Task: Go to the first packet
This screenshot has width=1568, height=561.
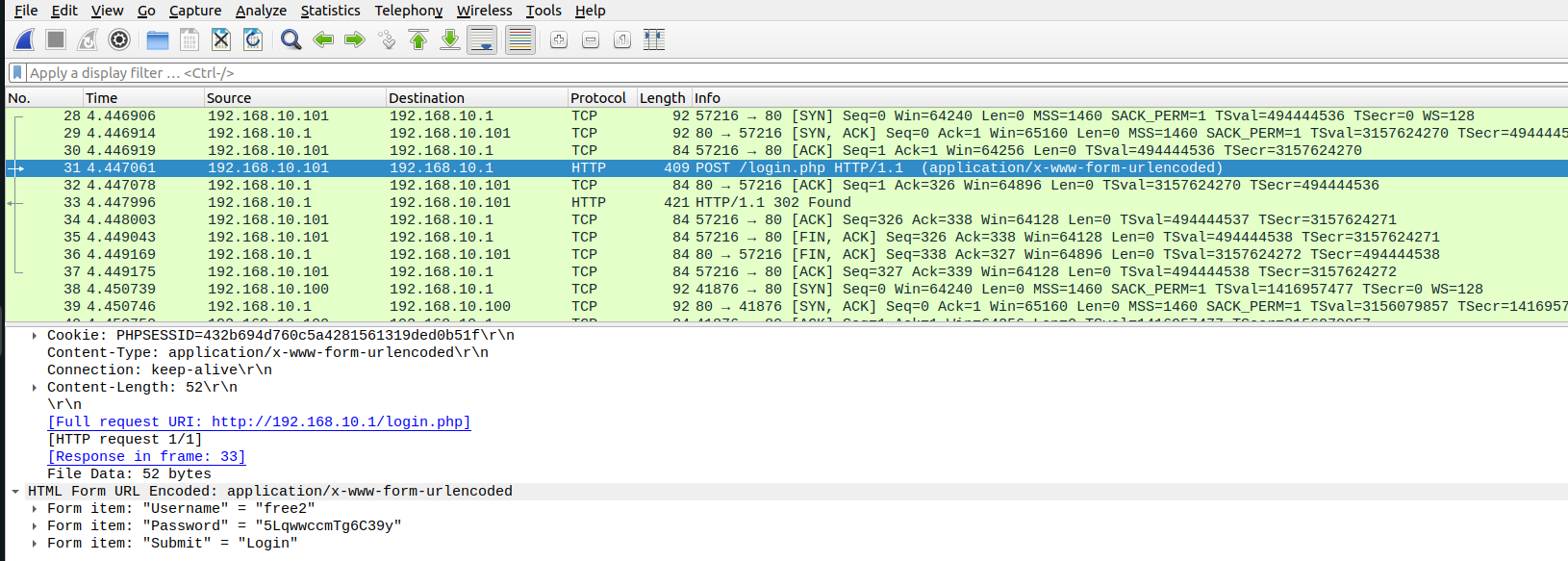Action: (418, 39)
